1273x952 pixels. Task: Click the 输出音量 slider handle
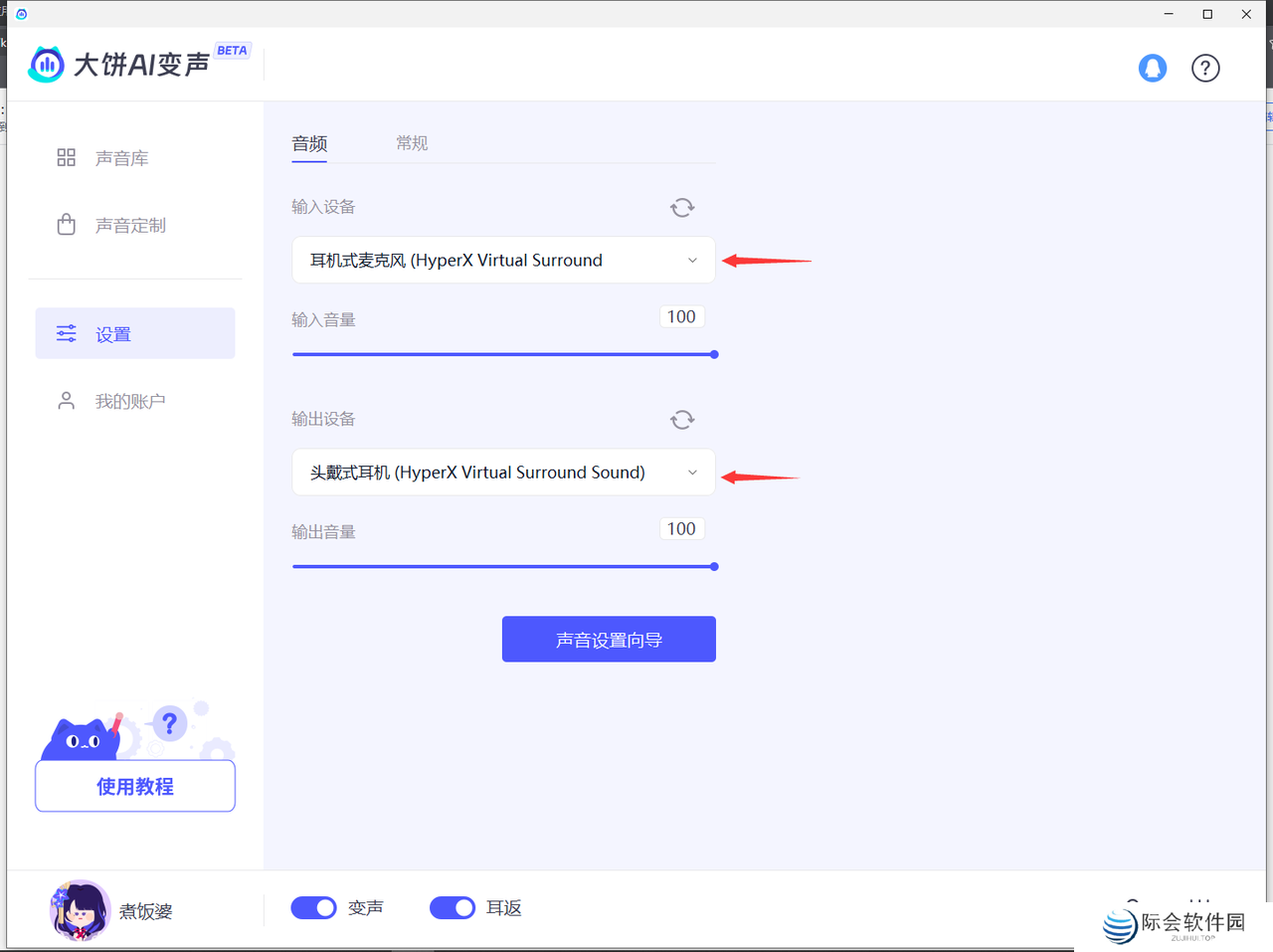click(x=714, y=567)
